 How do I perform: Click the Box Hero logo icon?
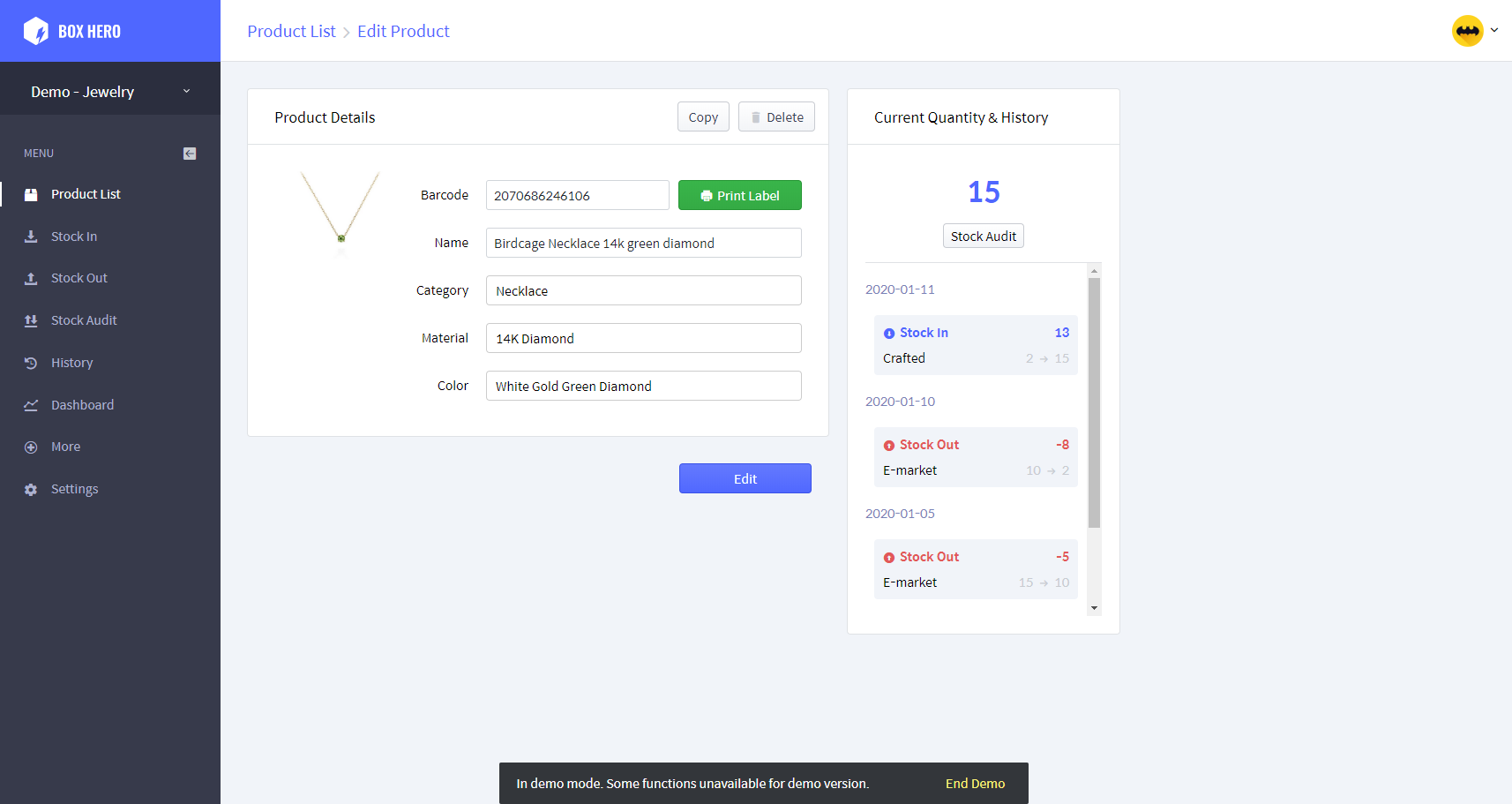pyautogui.click(x=36, y=31)
